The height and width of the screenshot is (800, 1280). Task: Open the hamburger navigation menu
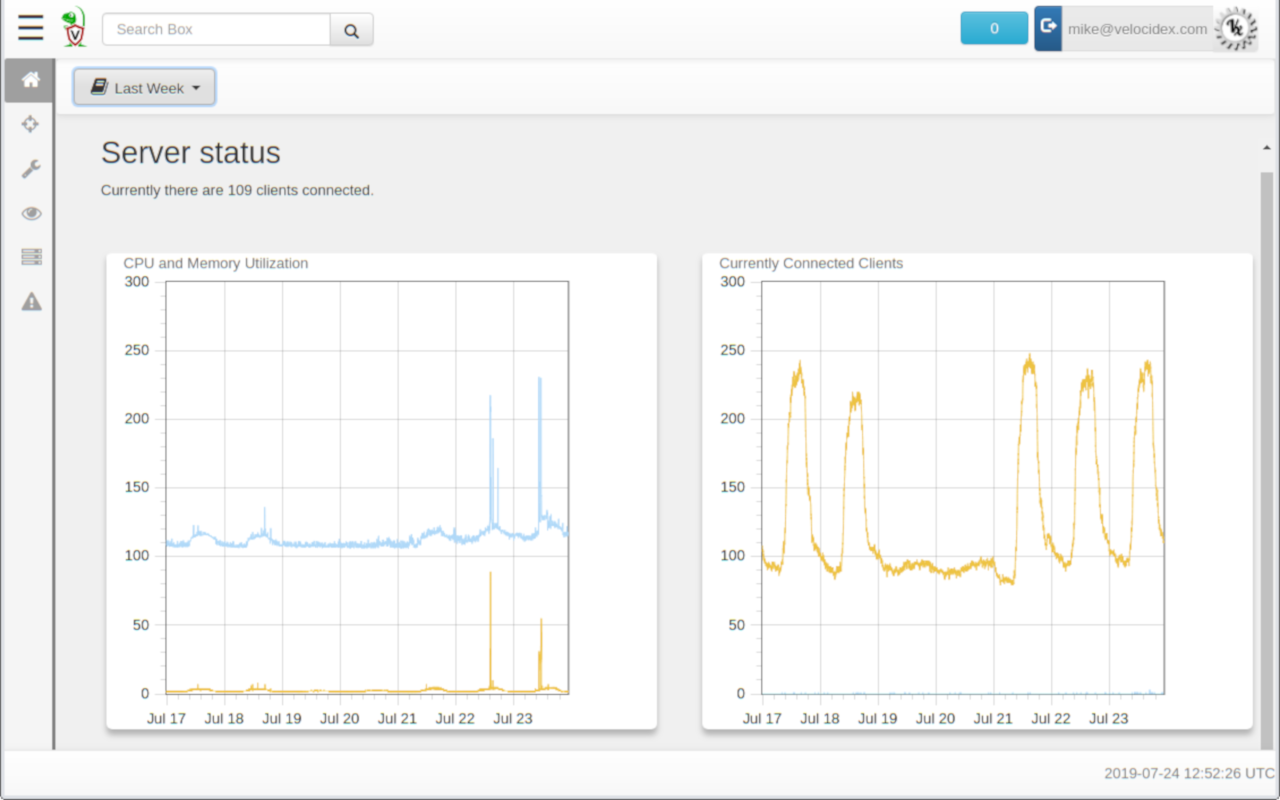[31, 28]
